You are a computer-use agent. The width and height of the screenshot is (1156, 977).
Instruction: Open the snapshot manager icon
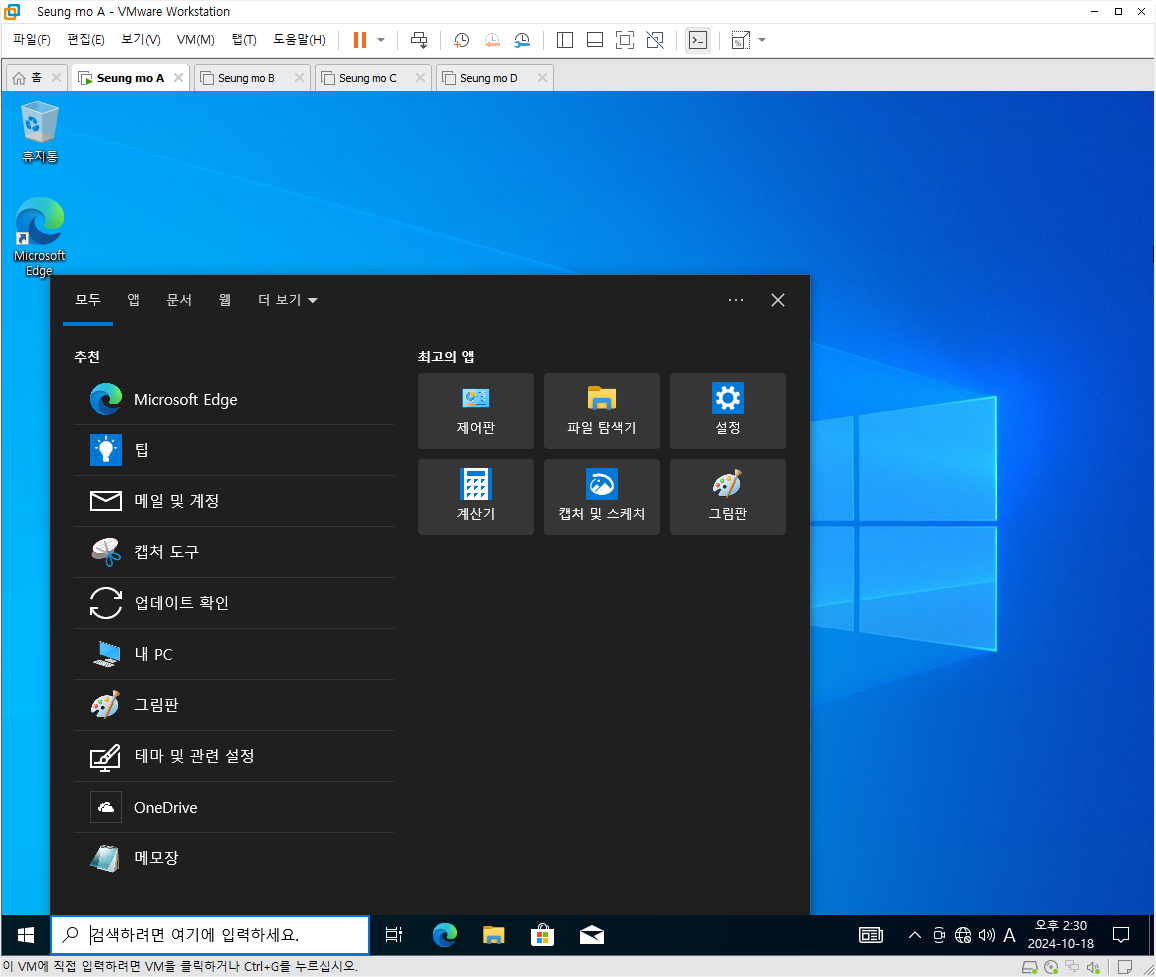point(522,40)
